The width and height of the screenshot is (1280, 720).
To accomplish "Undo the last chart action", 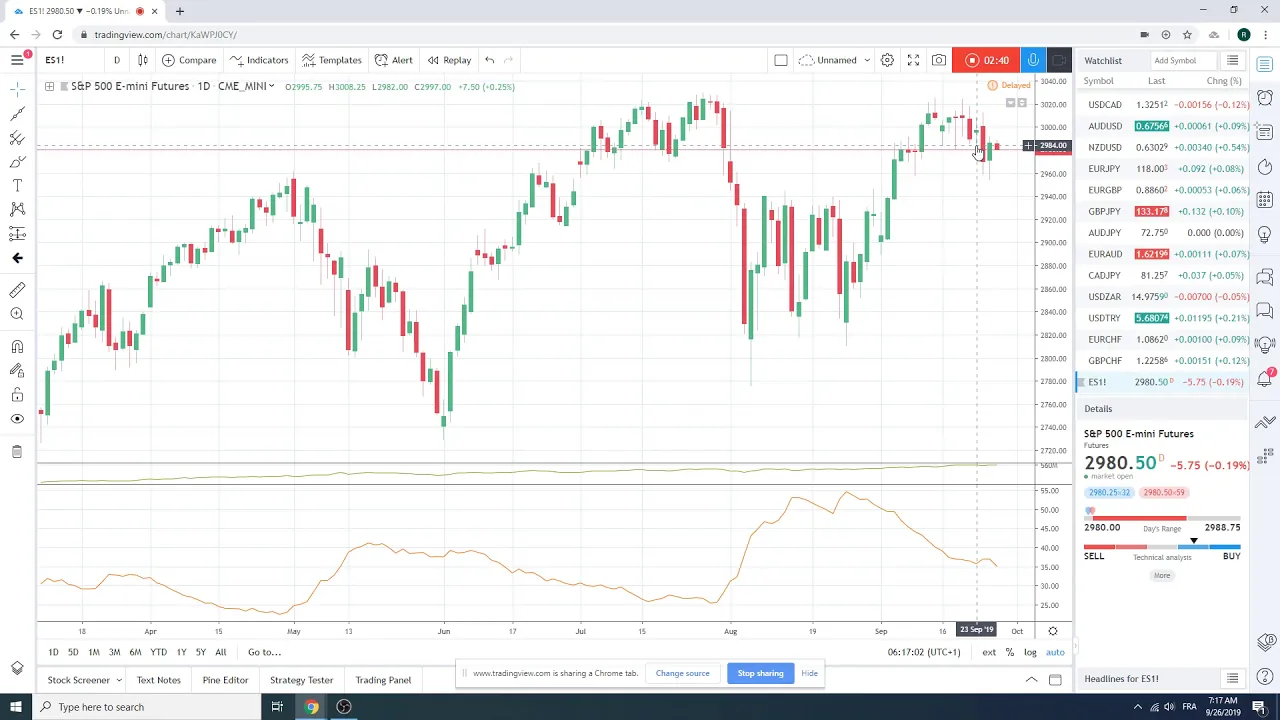I will (x=490, y=60).
